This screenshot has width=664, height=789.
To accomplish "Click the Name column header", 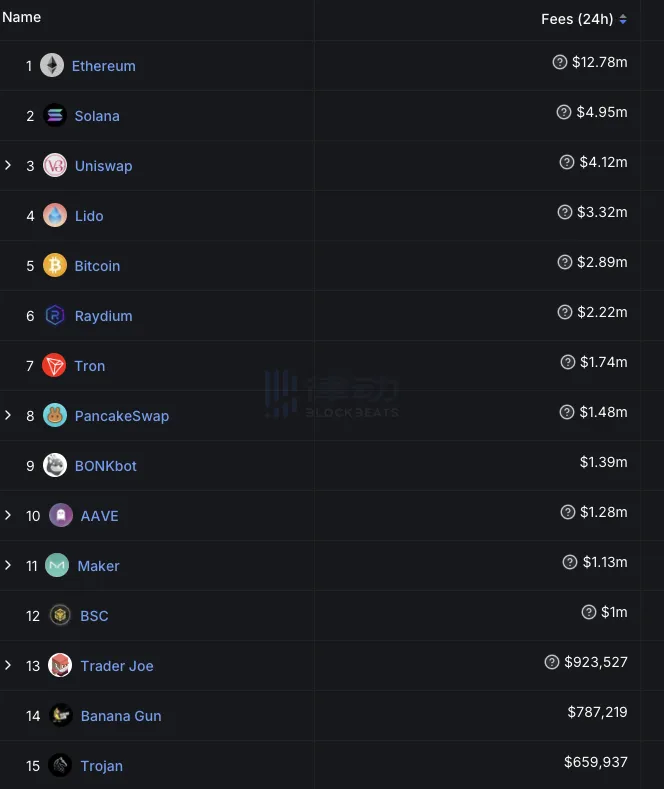I will tap(22, 17).
